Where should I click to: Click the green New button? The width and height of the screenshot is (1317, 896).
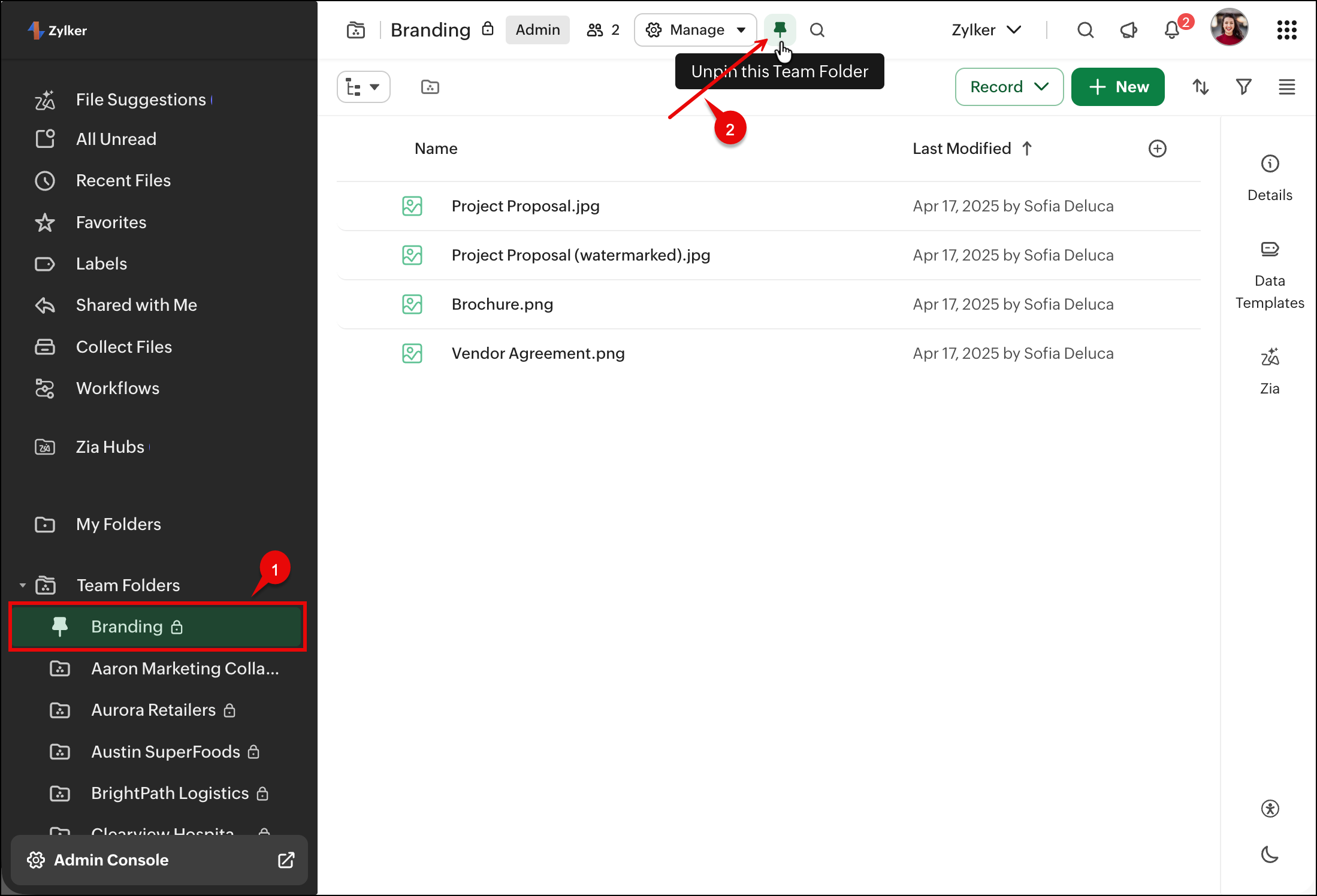coord(1117,87)
